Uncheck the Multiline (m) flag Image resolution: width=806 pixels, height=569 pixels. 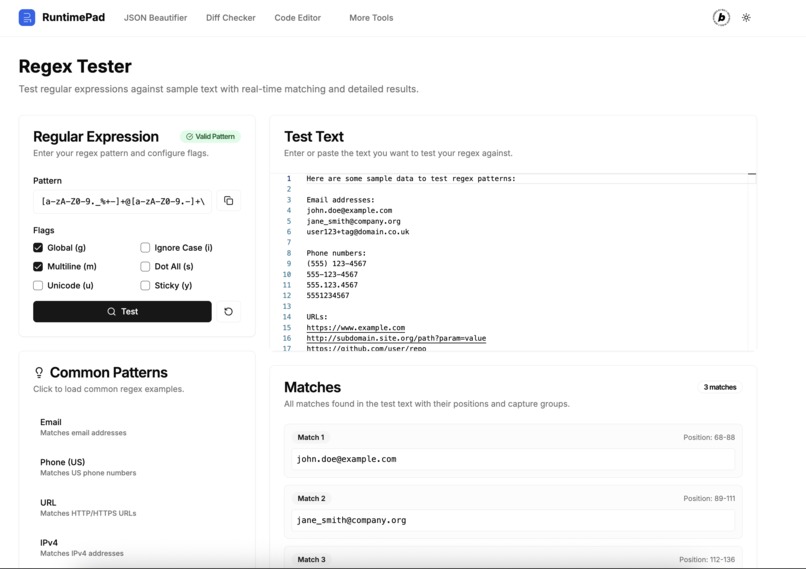pos(38,266)
